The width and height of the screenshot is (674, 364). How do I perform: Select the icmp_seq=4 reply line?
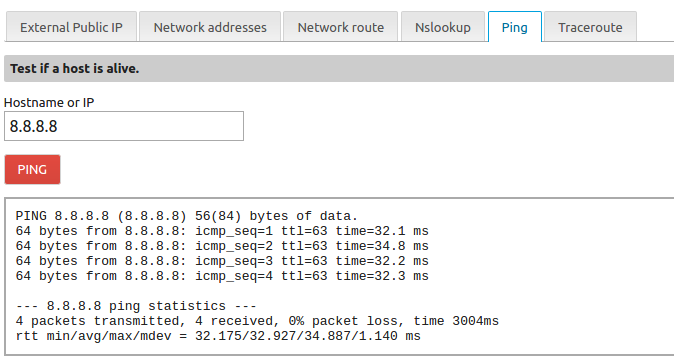222,276
